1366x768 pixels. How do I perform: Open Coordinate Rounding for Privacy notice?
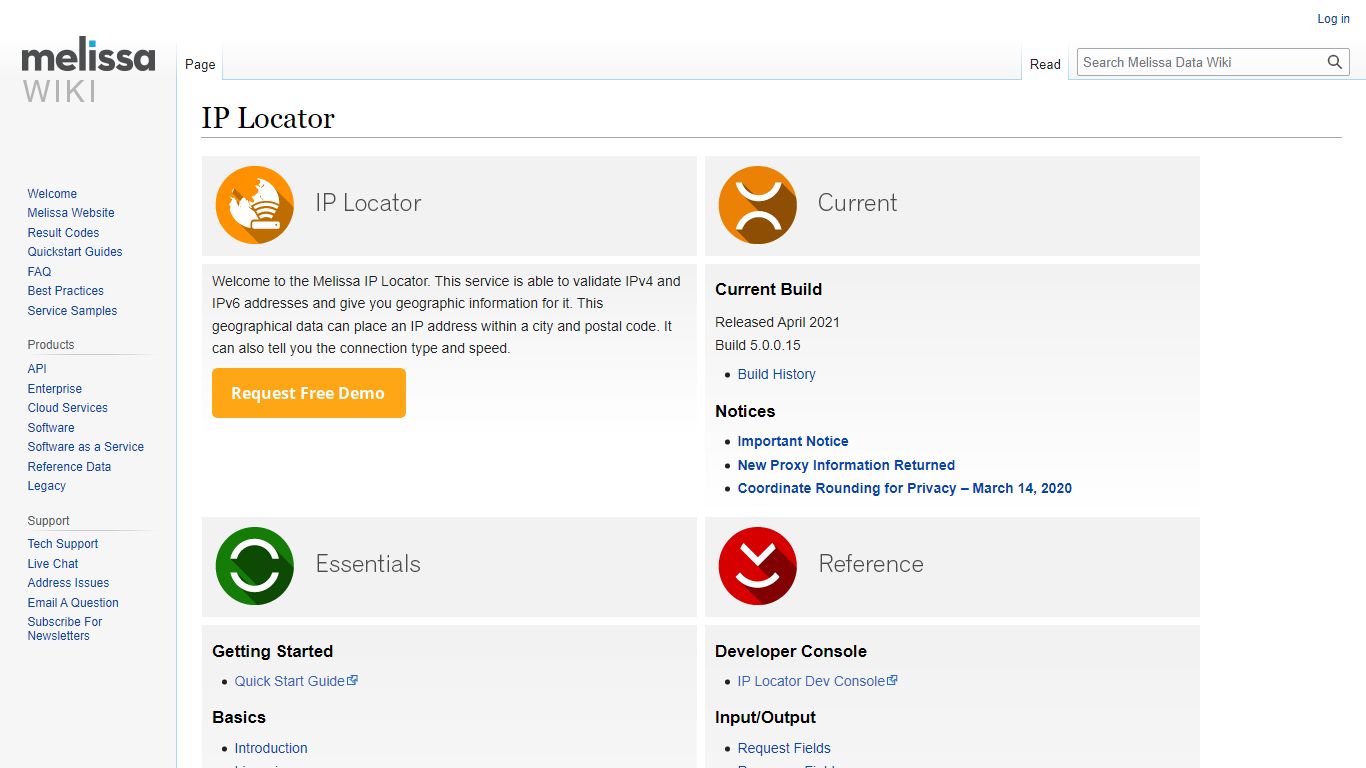(x=905, y=488)
